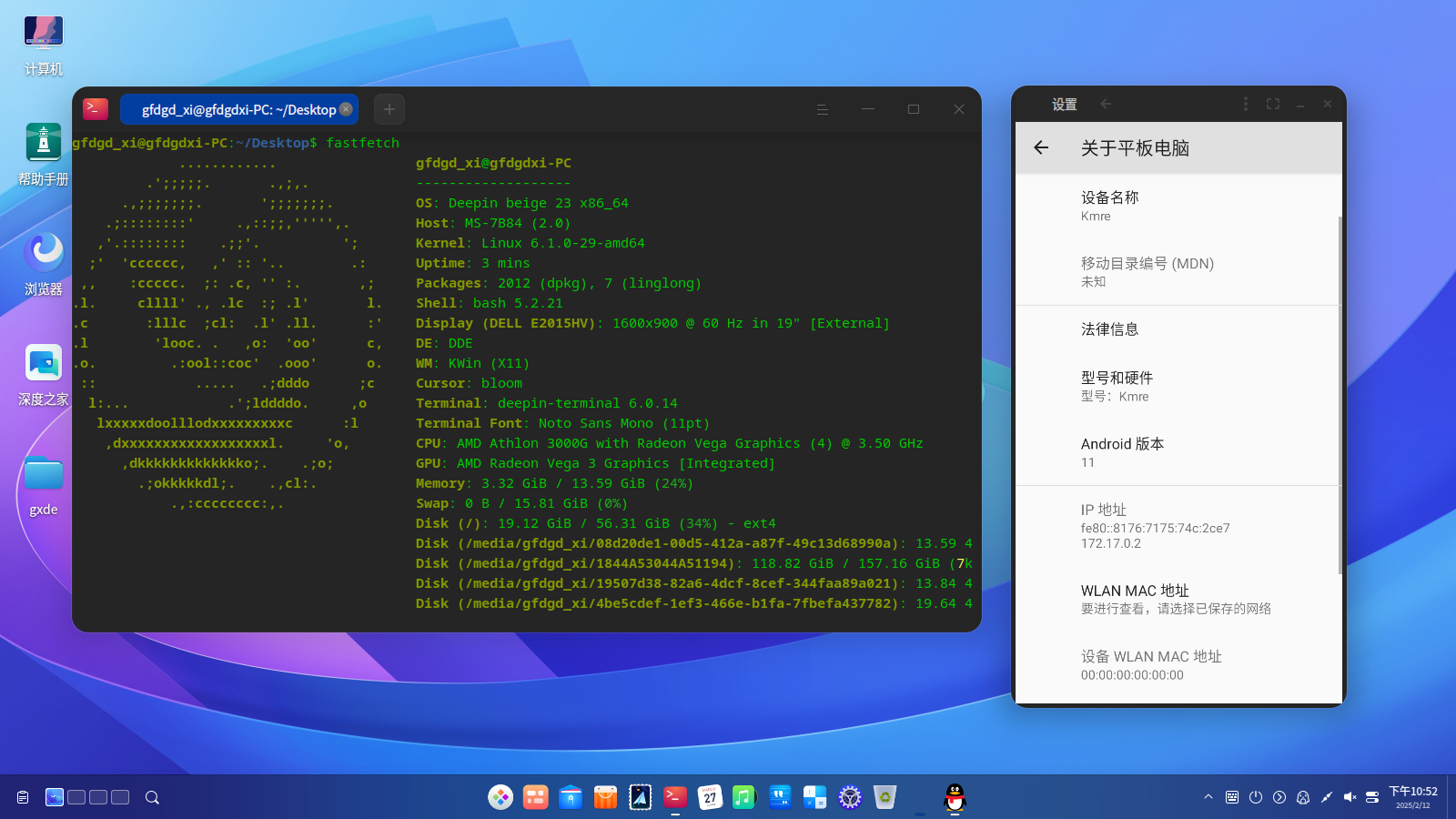1456x819 pixels.
Task: Click the back arrow in the 设置 title bar
Action: point(1106,104)
